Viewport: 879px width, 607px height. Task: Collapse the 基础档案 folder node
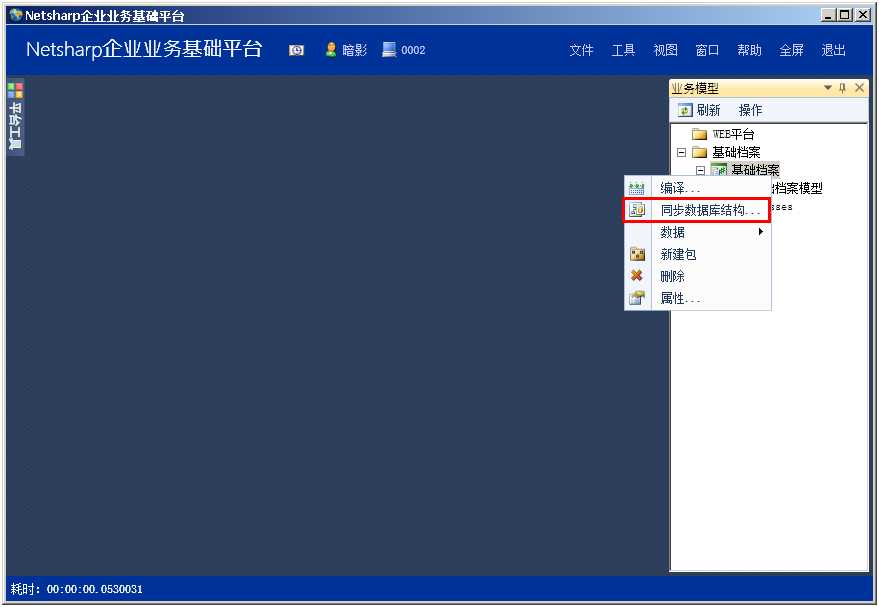click(x=681, y=152)
